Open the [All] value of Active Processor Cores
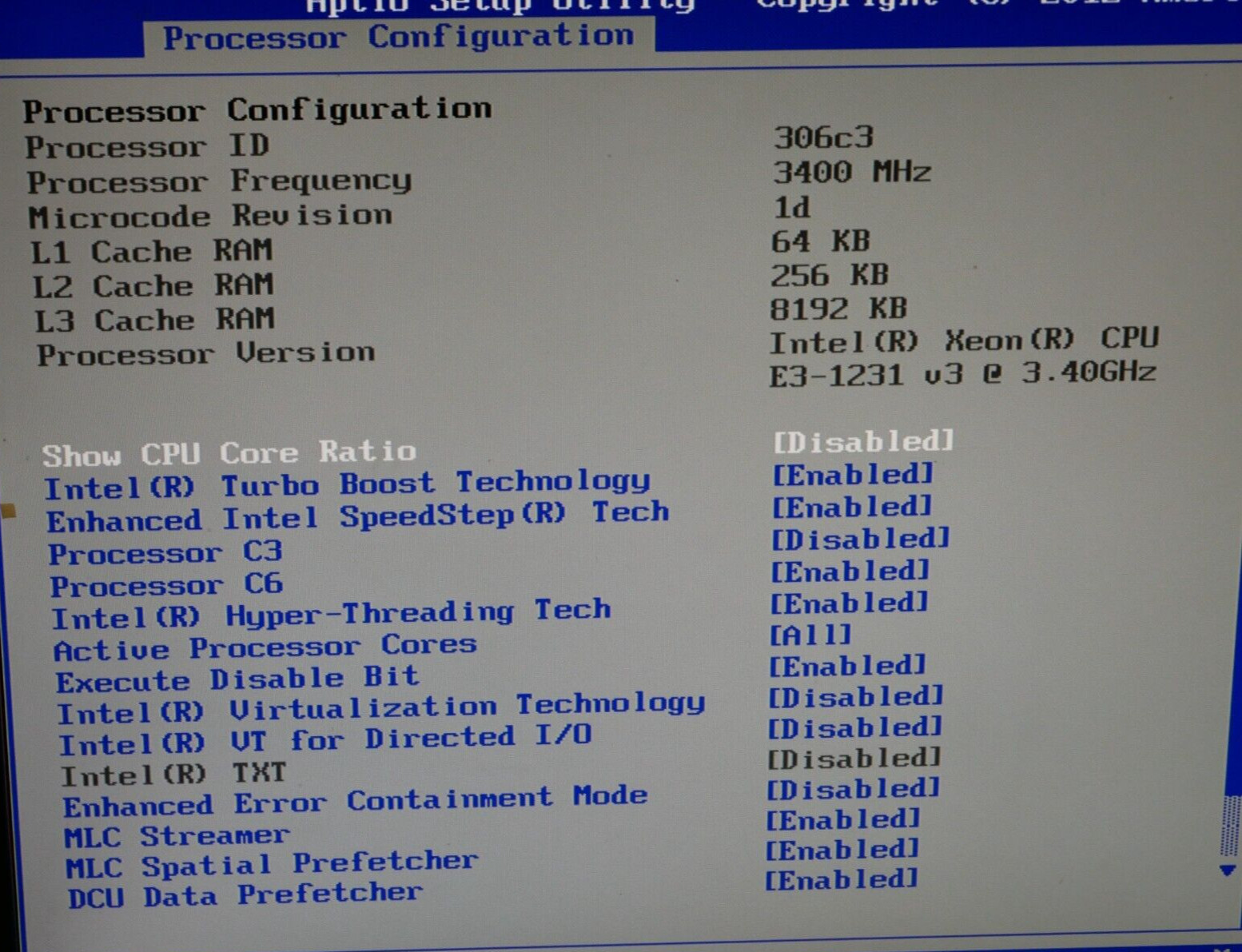This screenshot has width=1242, height=952. tap(810, 635)
